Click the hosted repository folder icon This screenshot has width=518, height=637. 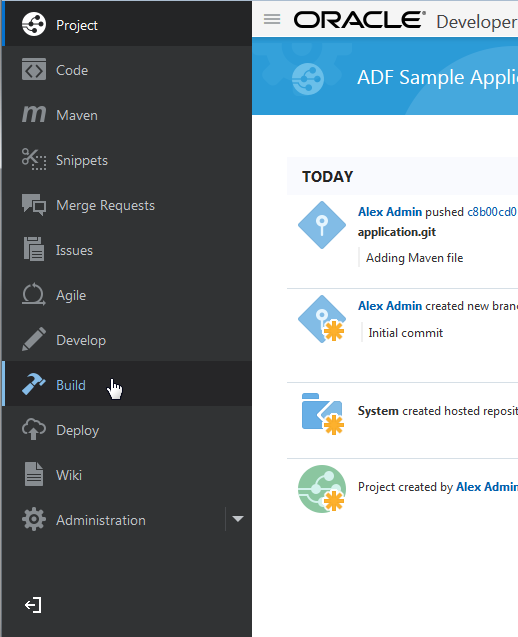[x=323, y=414]
